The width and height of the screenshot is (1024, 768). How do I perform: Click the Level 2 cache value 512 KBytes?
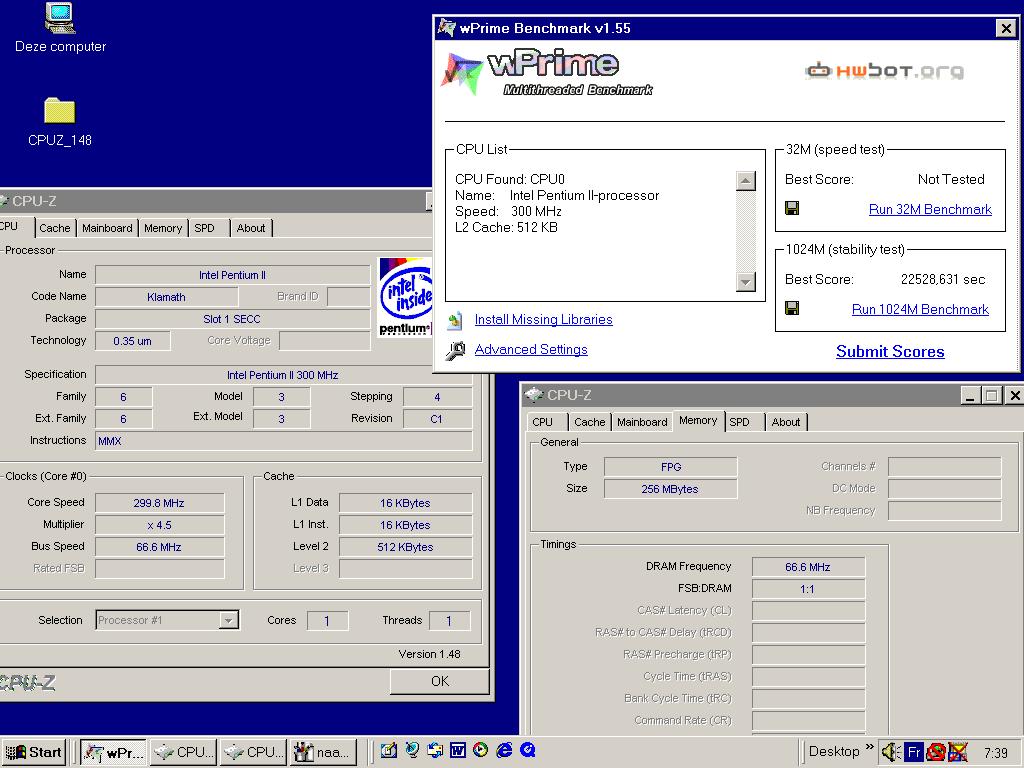pyautogui.click(x=405, y=547)
